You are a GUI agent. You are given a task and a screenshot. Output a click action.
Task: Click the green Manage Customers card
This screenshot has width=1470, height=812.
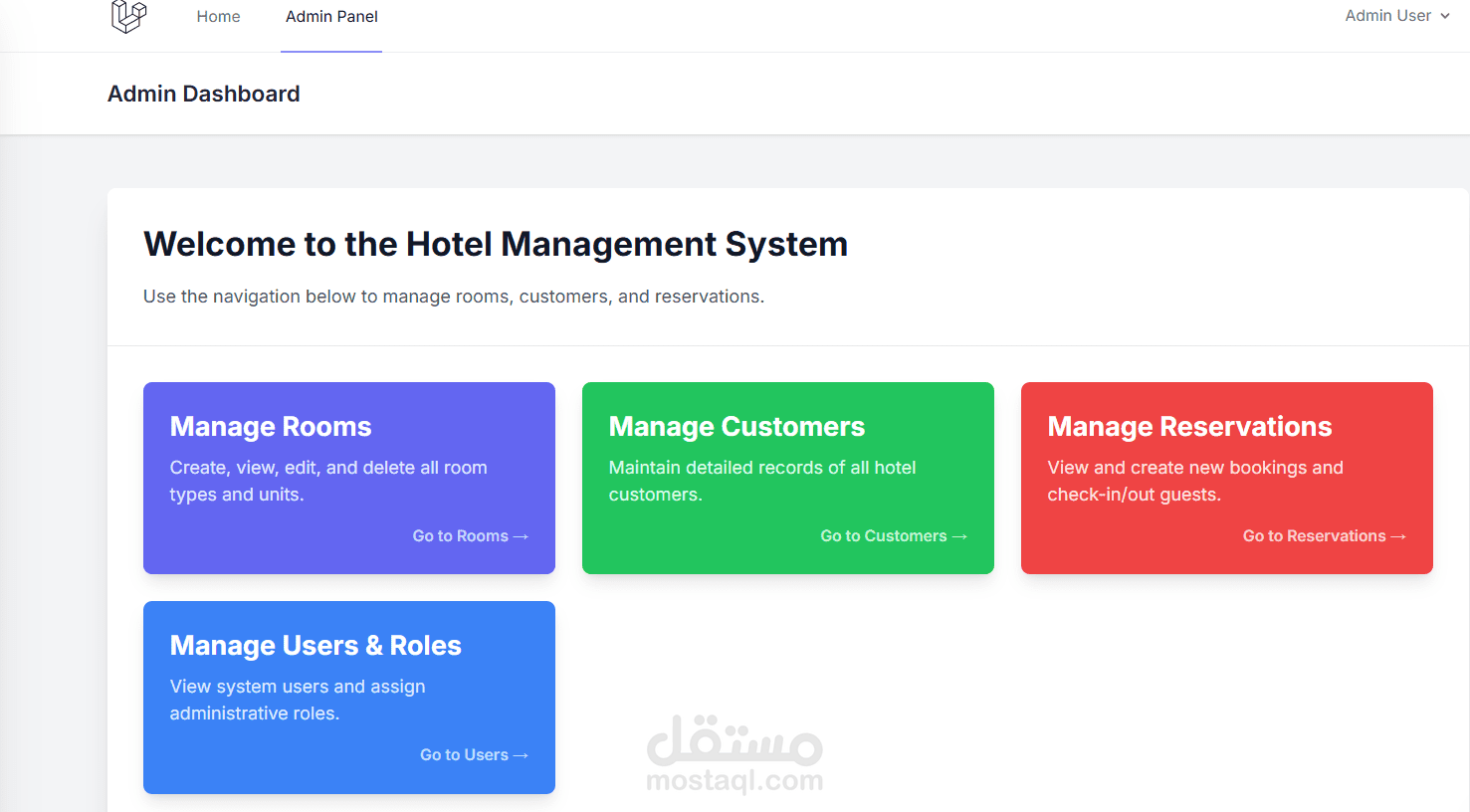787,478
